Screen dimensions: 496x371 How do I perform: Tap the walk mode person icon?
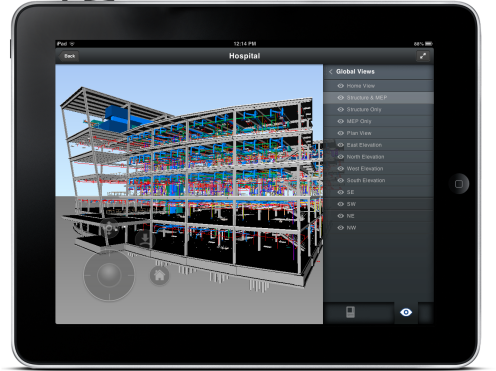[145, 239]
